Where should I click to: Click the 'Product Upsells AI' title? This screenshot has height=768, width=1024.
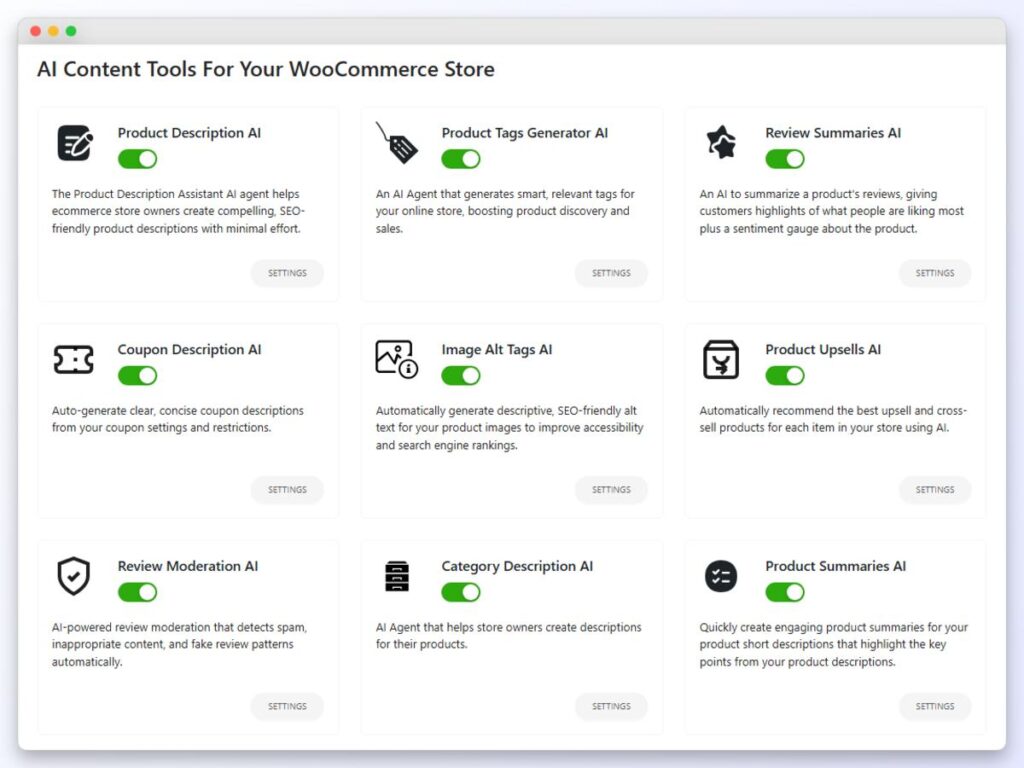823,350
